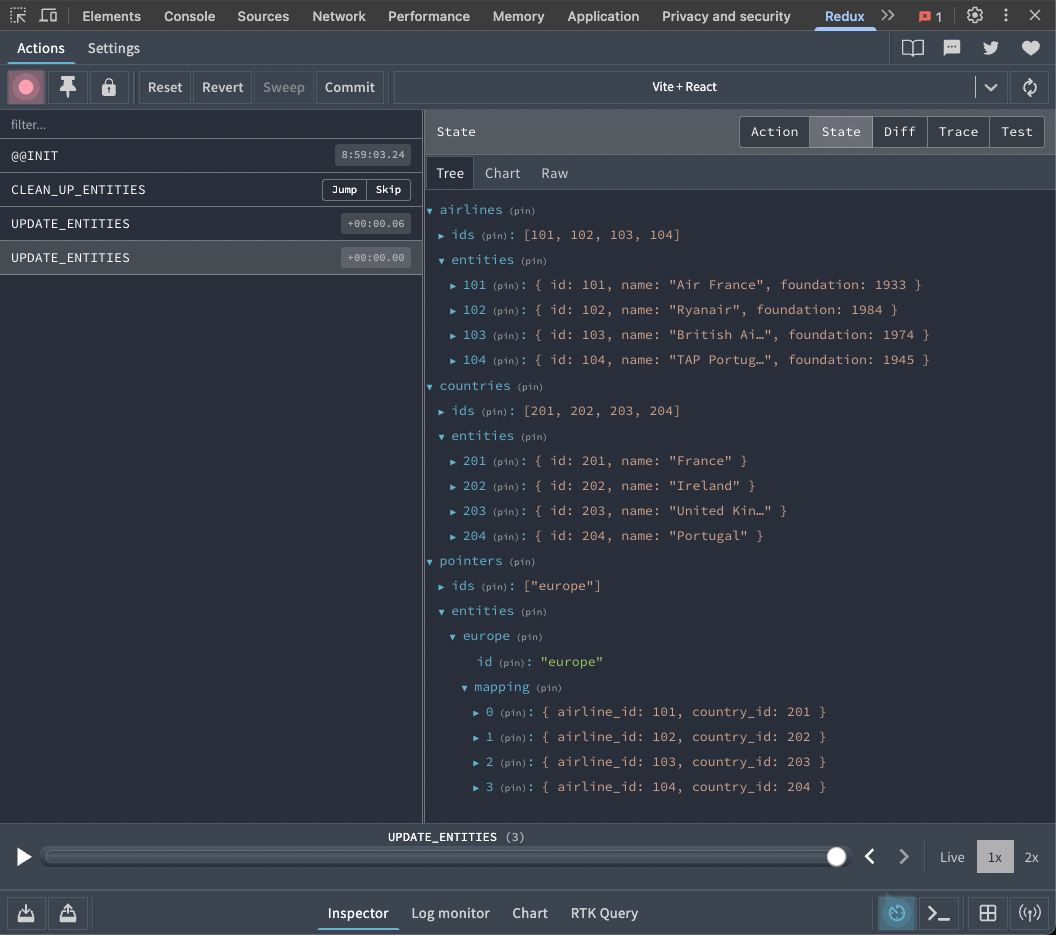Show more DevTools tabs via chevrons
The height and width of the screenshot is (935, 1056).
coord(888,15)
